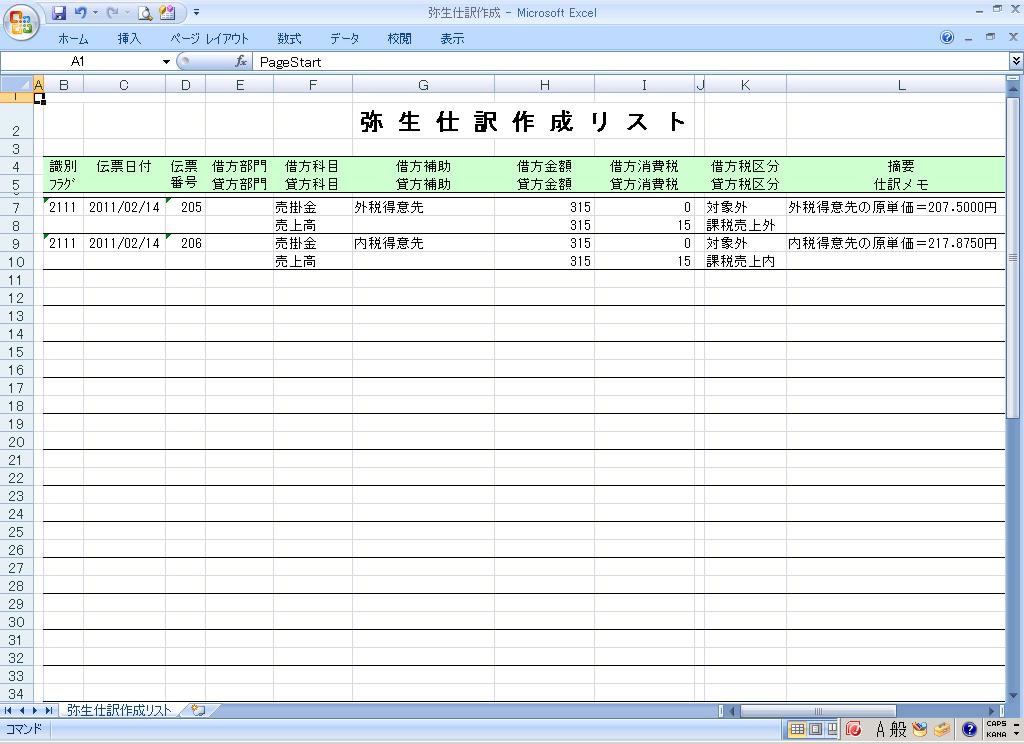Jump to the last sheet tab
Viewport: 1024px width, 744px height.
point(48,710)
